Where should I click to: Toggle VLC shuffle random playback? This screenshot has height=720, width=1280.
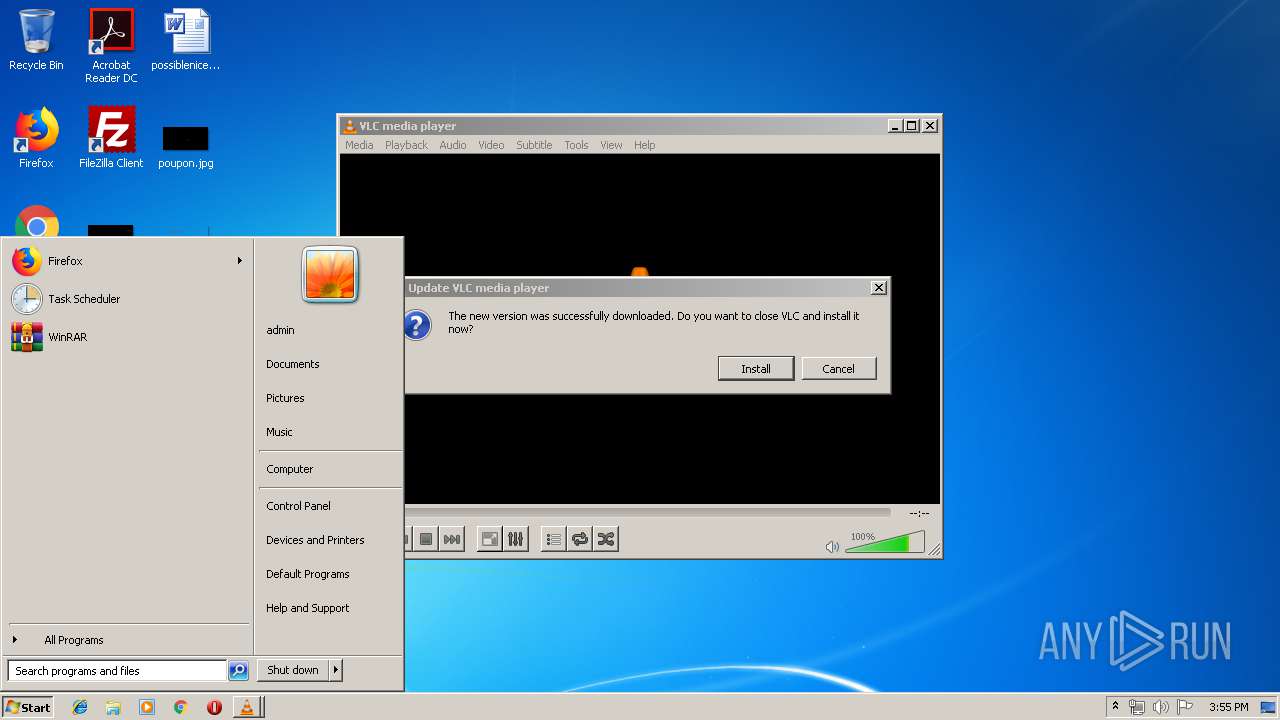coord(605,539)
